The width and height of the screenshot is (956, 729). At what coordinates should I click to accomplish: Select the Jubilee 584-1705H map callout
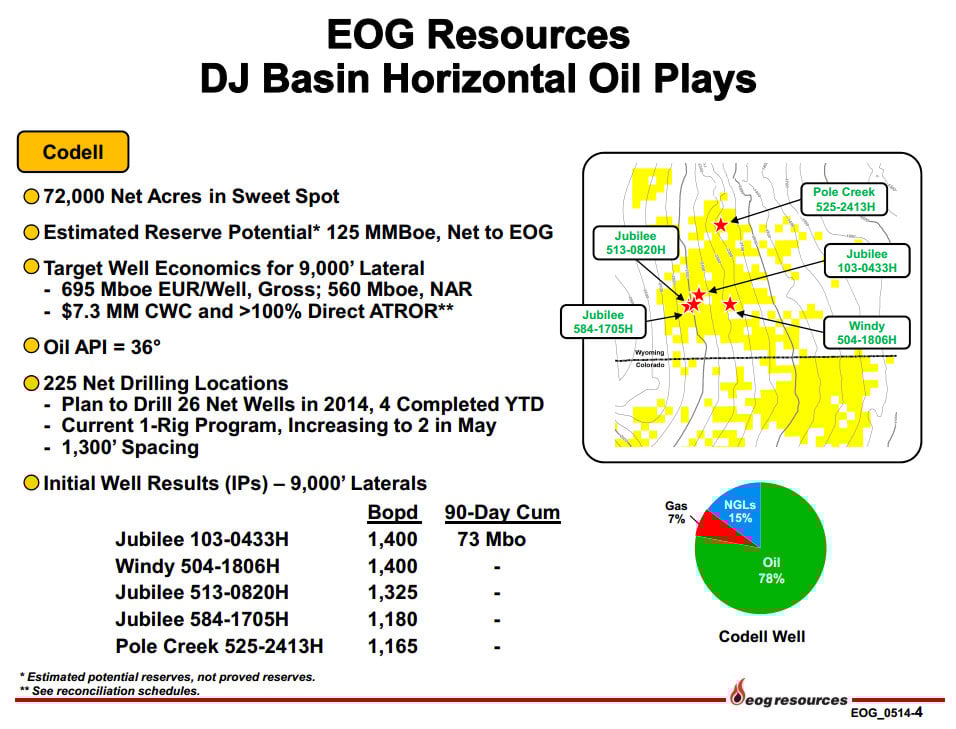coord(603,322)
